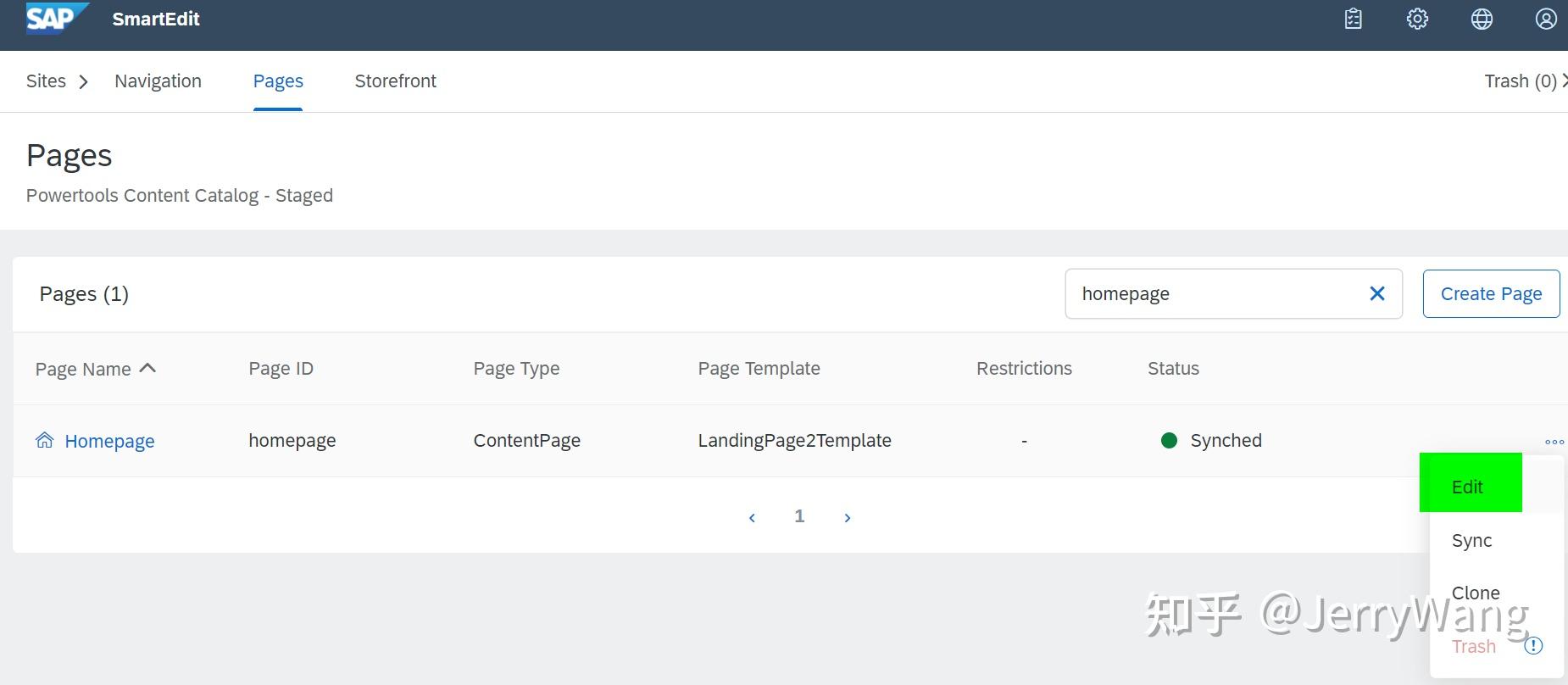Clear the homepage search text
Viewport: 1568px width, 685px height.
point(1377,293)
